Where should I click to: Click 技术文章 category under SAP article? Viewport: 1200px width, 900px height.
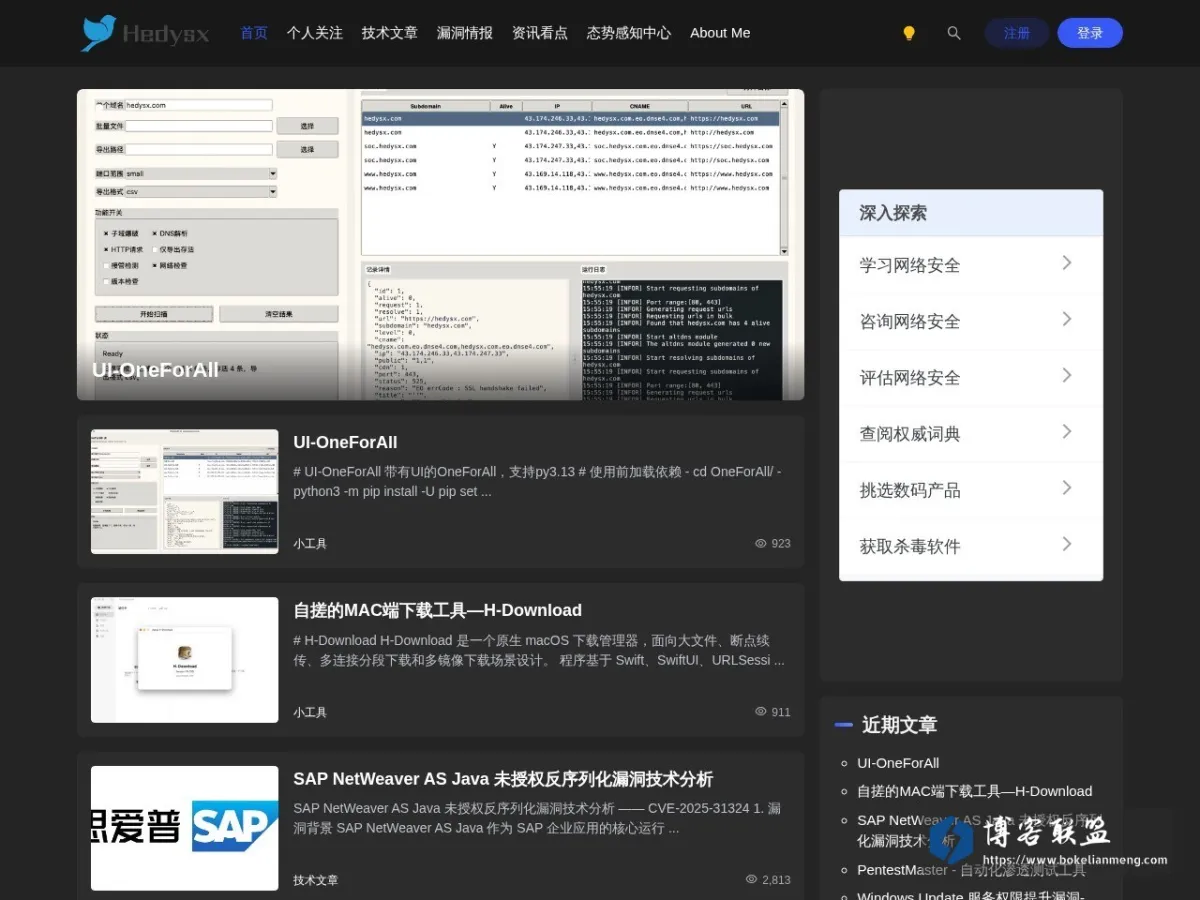pyautogui.click(x=316, y=881)
